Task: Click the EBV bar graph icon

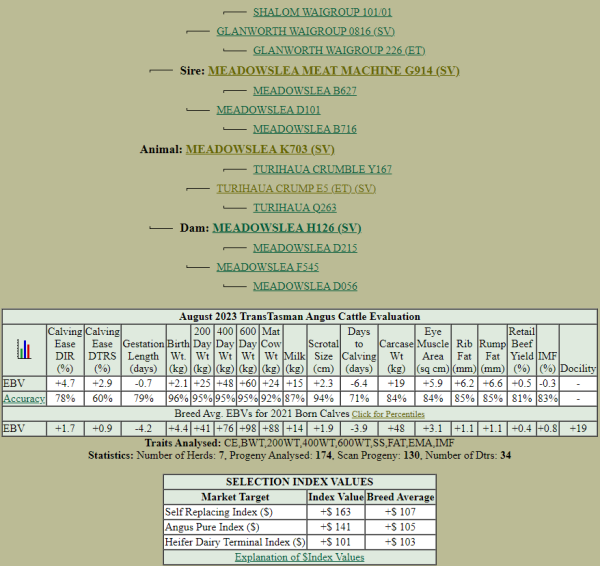Action: coord(22,349)
